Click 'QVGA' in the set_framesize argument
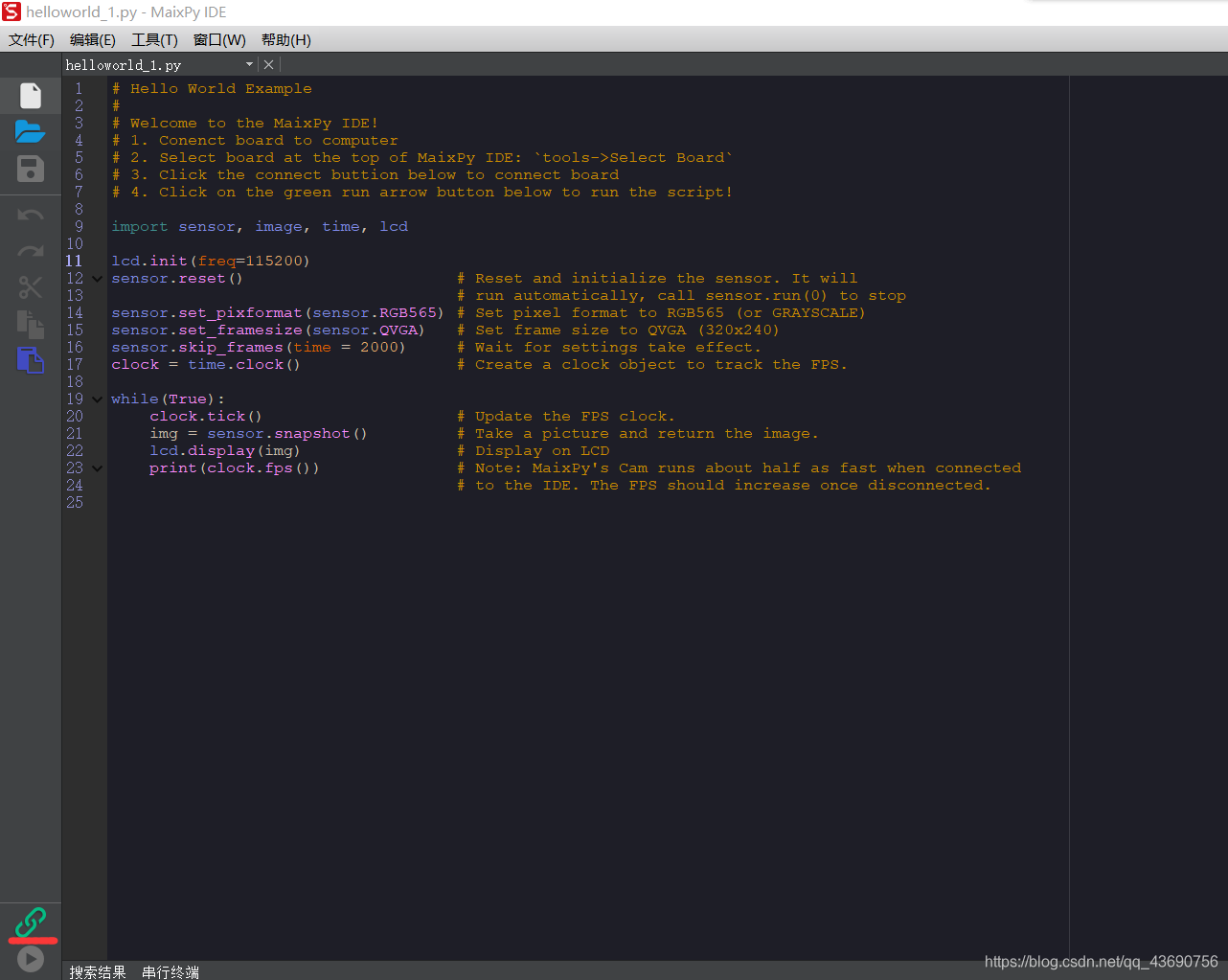The height and width of the screenshot is (980, 1228). (398, 330)
